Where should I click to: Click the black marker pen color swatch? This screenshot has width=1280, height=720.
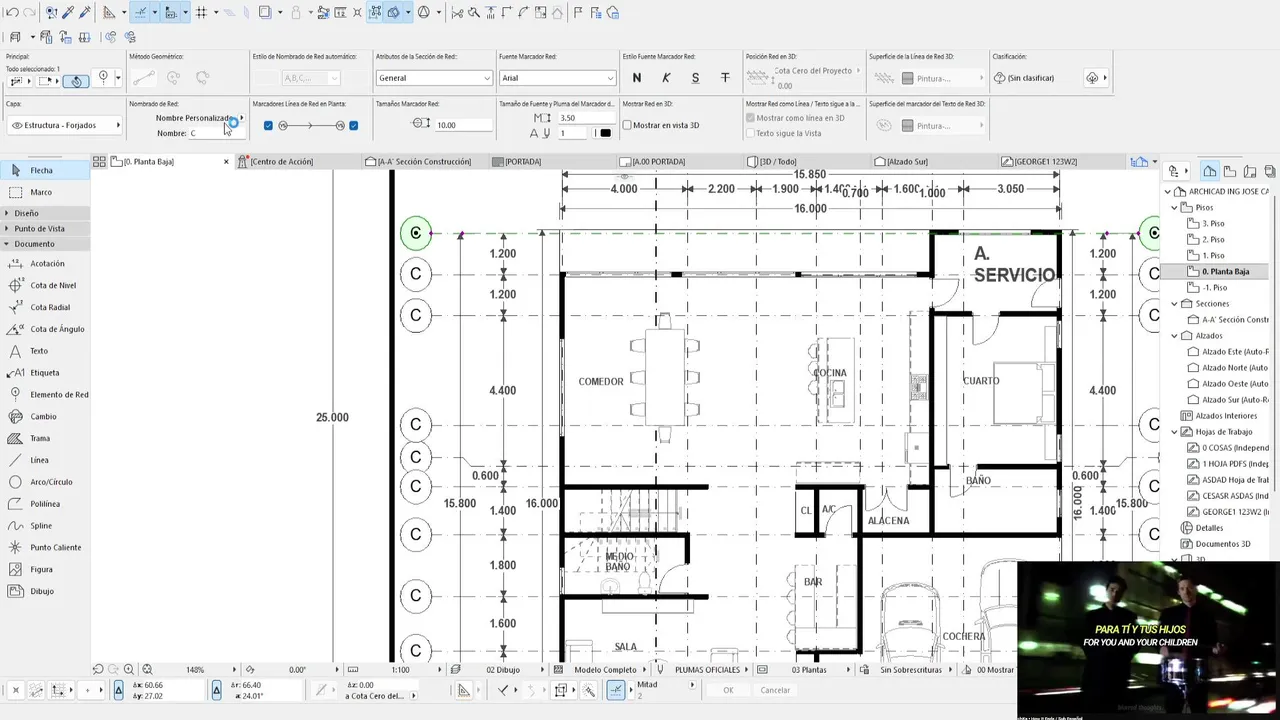coord(605,133)
